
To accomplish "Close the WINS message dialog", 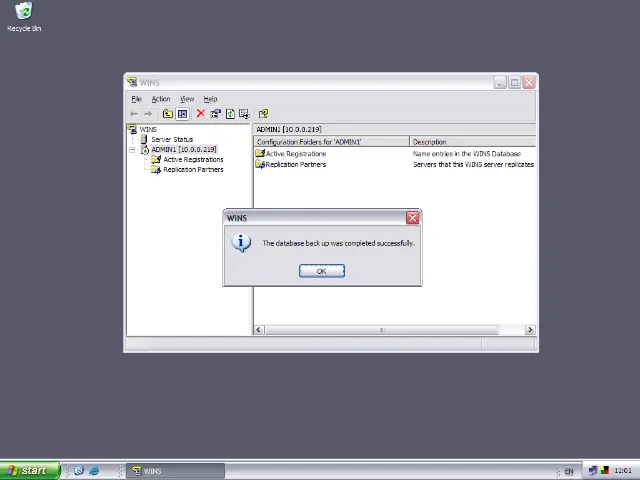I will 413,218.
